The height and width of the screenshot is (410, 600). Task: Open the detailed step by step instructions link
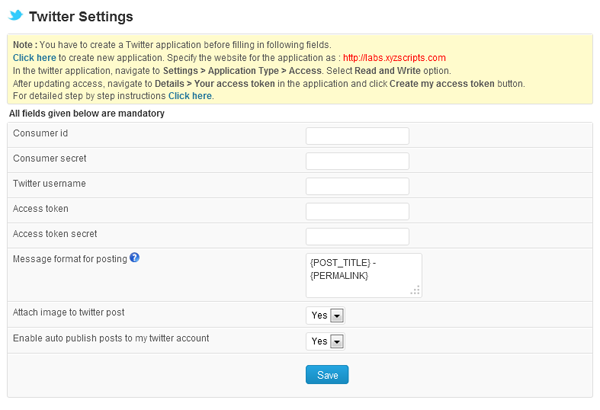[x=190, y=95]
